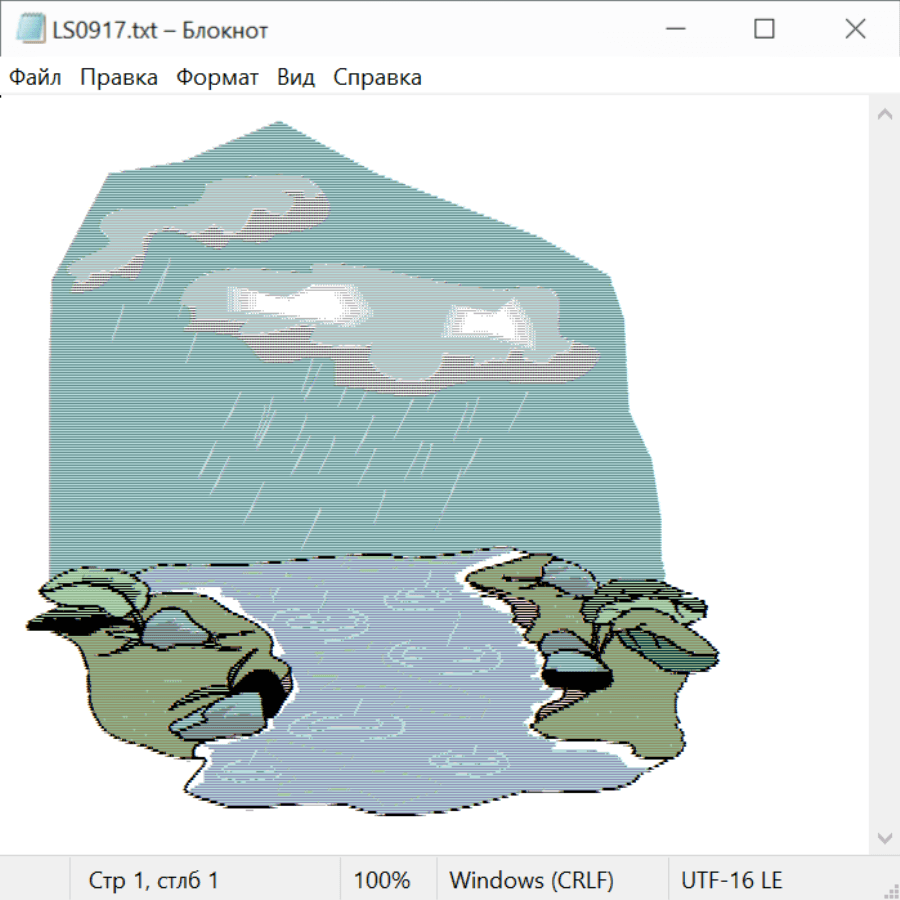Click the scroll up arrow

(x=884, y=114)
